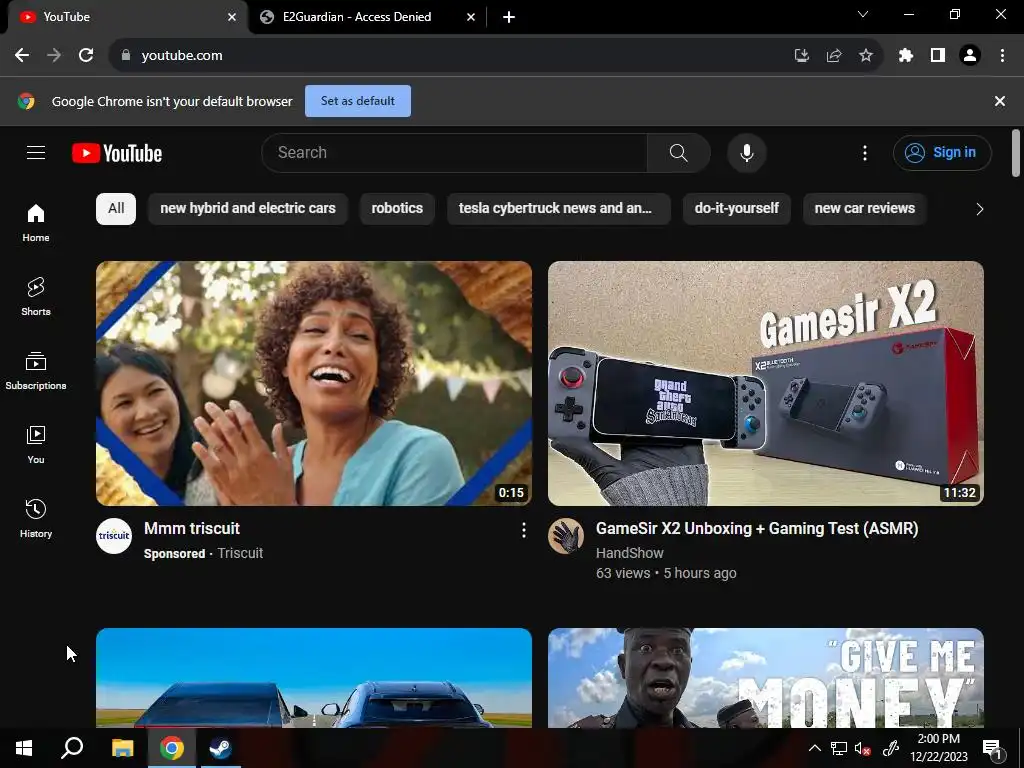Open YouTube settings three-dot menu
Screen dimensions: 1024x768
tap(865, 153)
